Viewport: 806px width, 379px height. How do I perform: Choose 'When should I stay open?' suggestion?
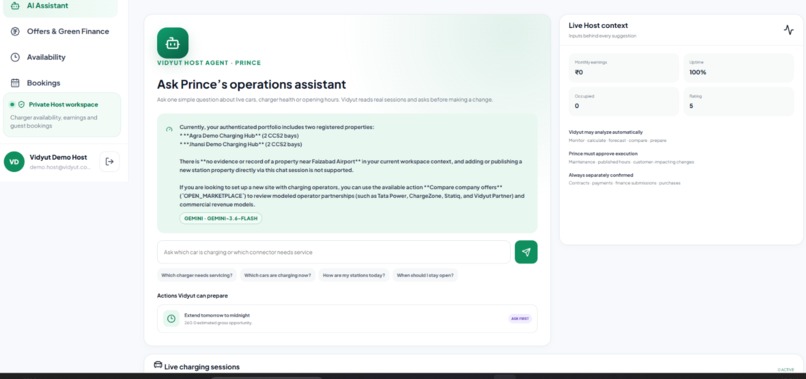(425, 275)
